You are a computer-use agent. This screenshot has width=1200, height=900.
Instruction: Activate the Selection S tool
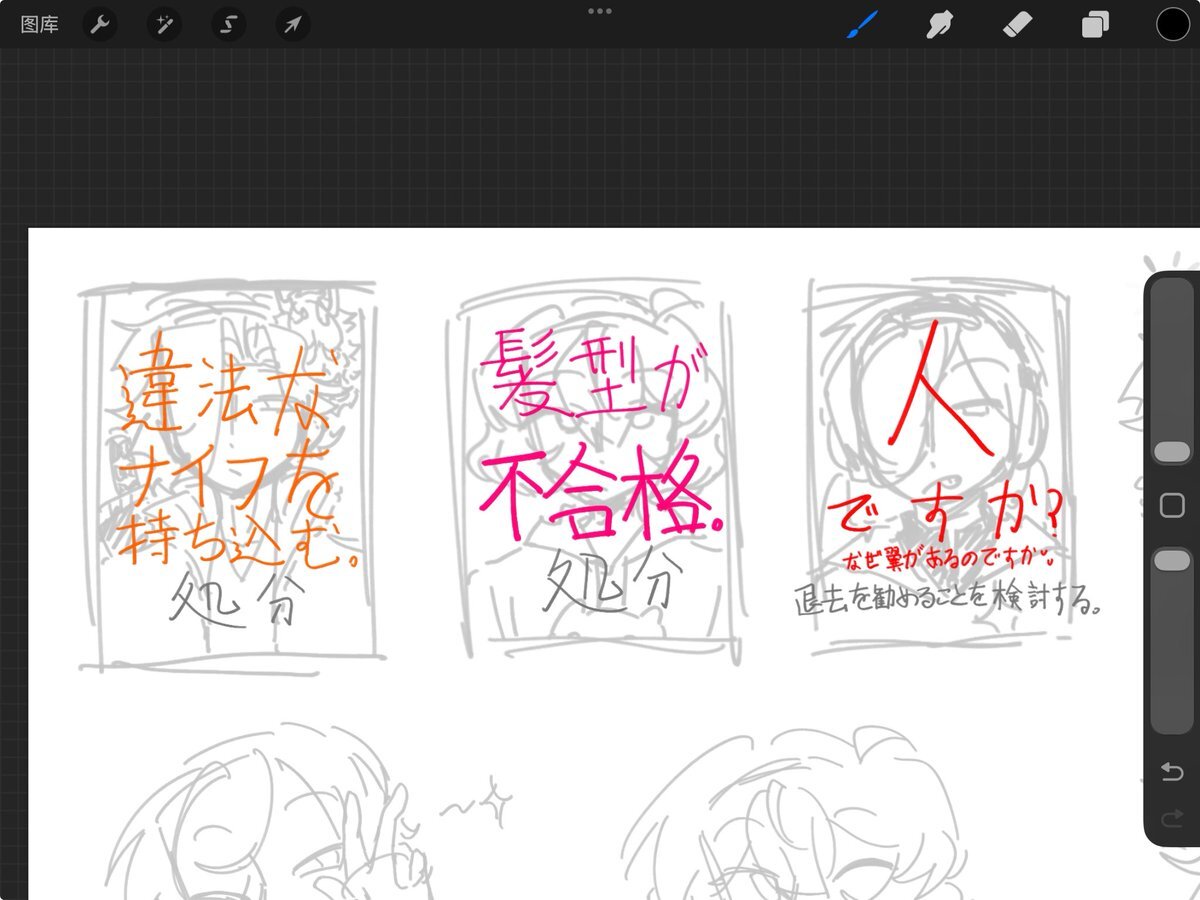(x=227, y=25)
